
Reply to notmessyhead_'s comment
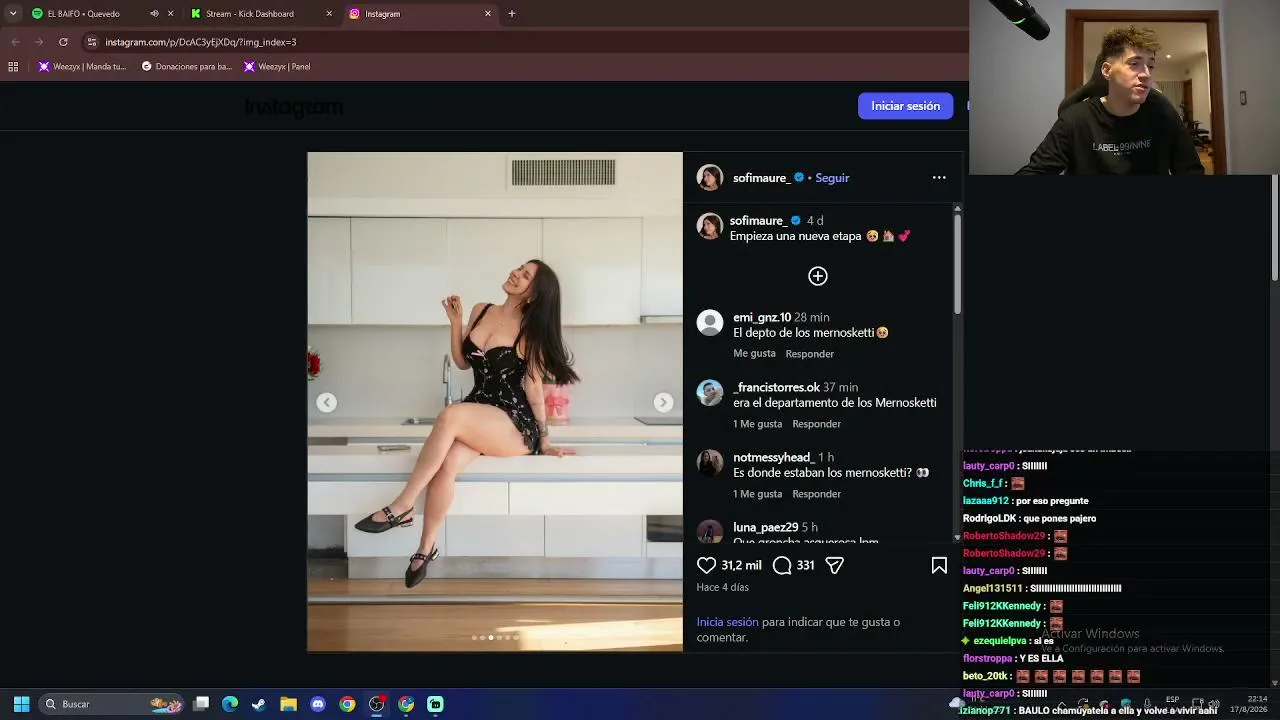pyautogui.click(x=817, y=494)
